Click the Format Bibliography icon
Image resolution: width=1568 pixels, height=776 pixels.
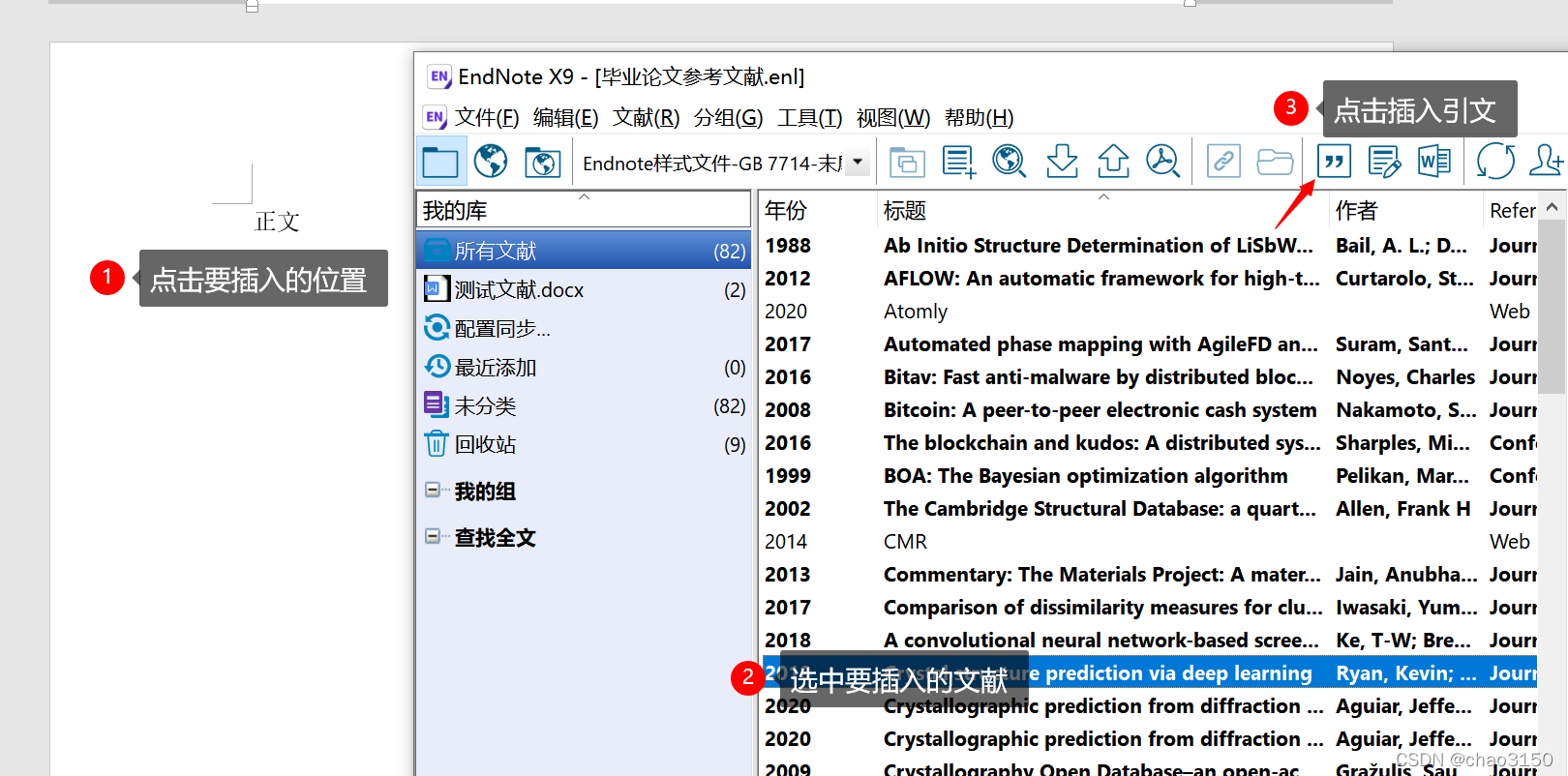[x=1384, y=162]
